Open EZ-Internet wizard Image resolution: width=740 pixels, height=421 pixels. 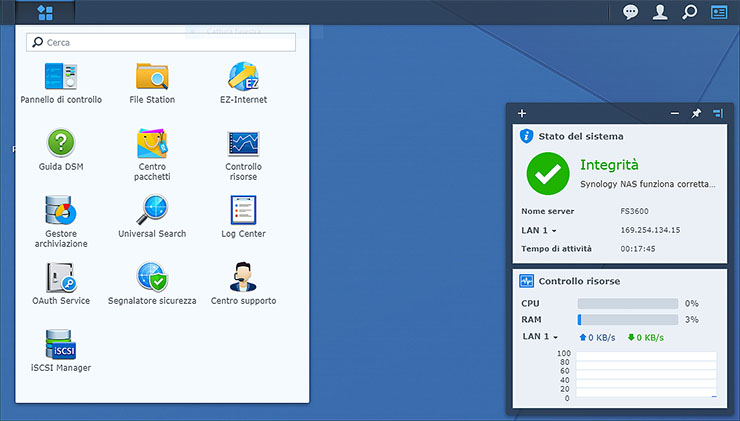(243, 77)
